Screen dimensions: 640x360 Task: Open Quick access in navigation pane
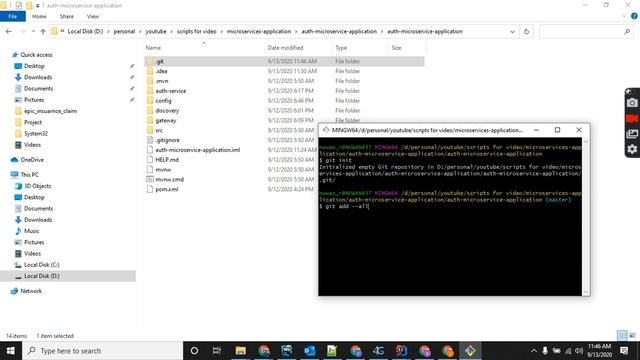tap(36, 55)
